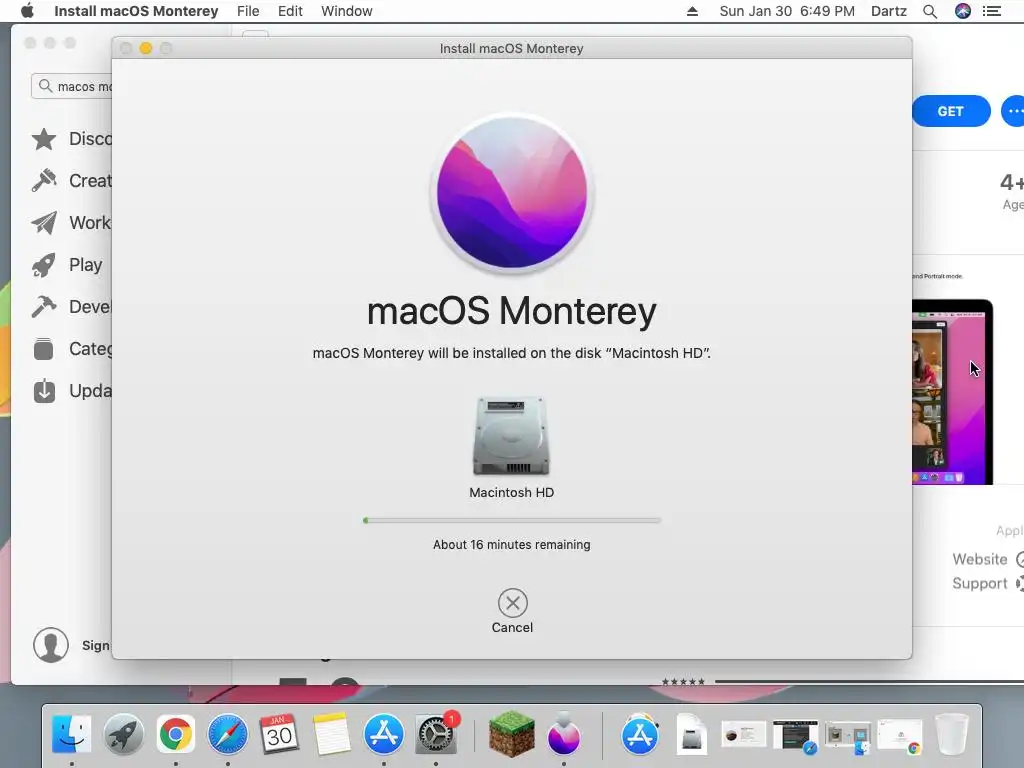Screen dimensions: 1024x768
Task: Click the Sign In account avatar
Action: [x=51, y=645]
